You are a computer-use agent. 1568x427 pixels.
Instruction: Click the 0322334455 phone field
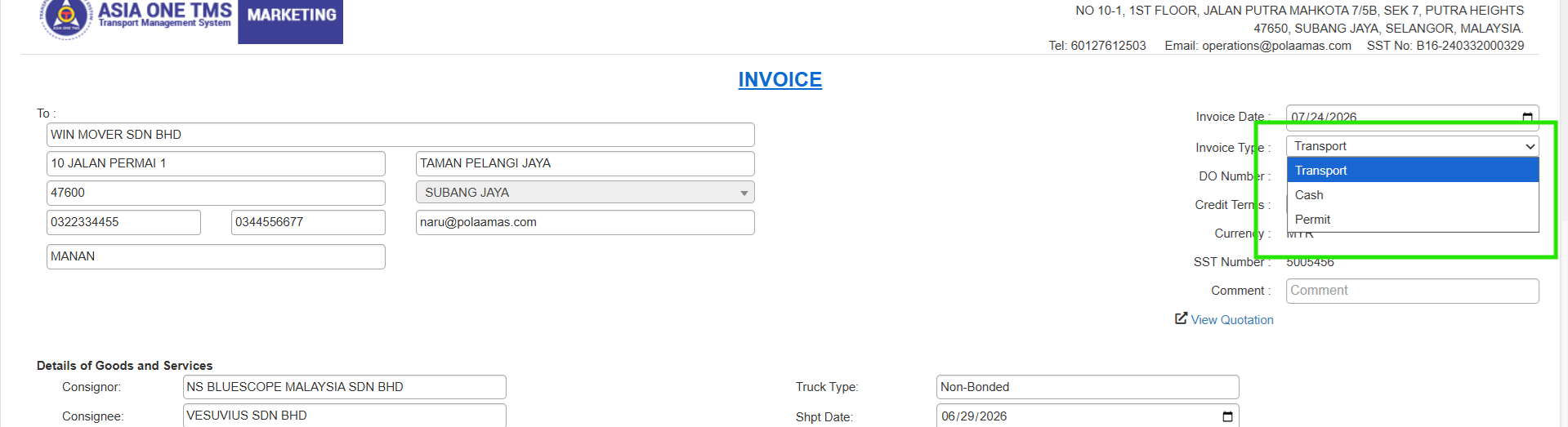(123, 222)
